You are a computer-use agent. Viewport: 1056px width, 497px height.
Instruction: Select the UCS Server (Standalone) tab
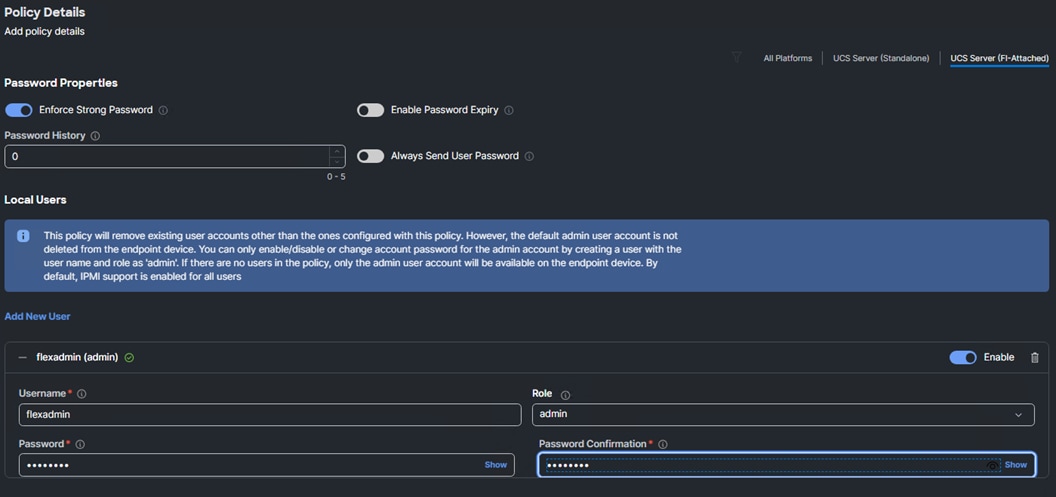point(881,58)
